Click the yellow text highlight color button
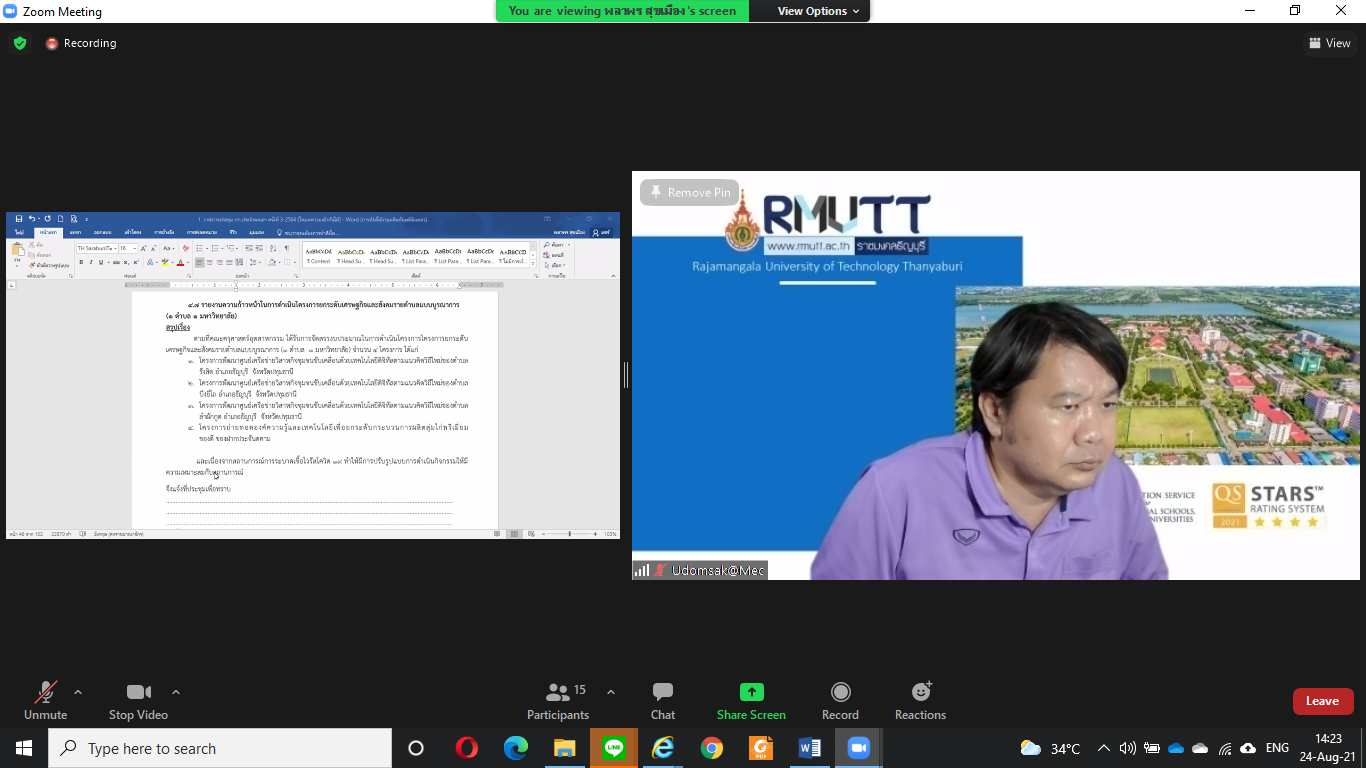 coord(166,262)
